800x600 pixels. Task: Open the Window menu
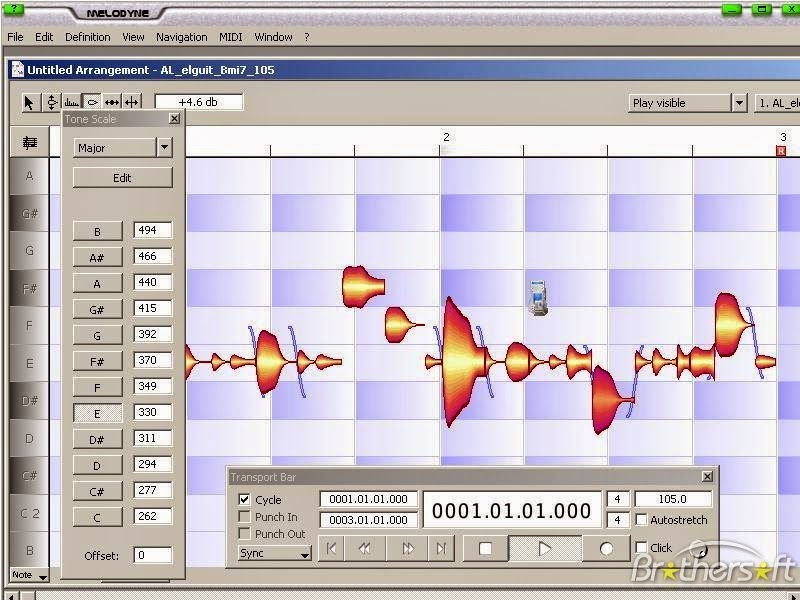(273, 37)
